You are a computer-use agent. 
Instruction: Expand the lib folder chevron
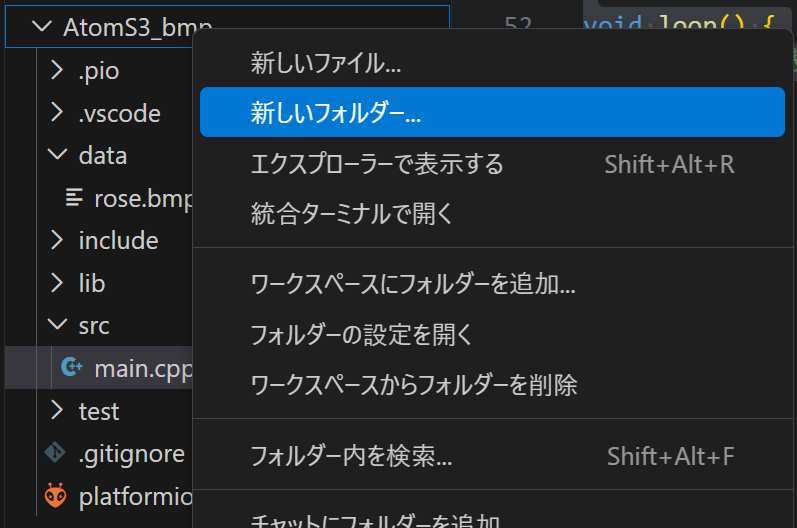(57, 283)
